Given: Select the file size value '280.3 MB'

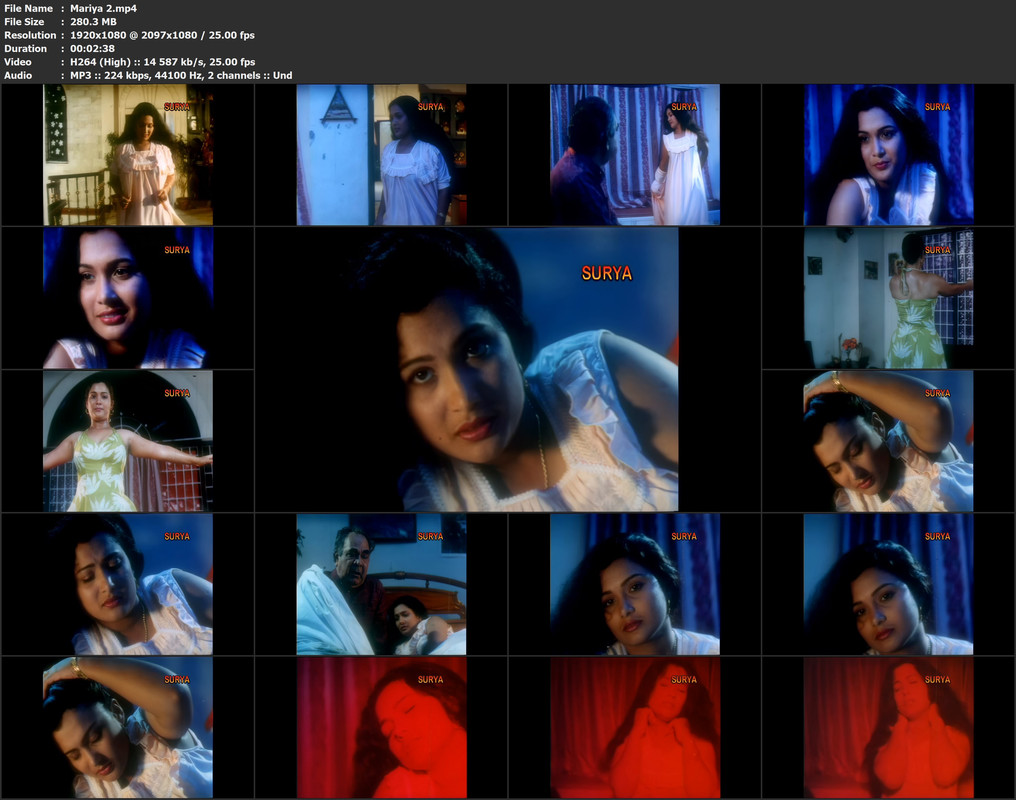Looking at the screenshot, I should click(x=93, y=22).
